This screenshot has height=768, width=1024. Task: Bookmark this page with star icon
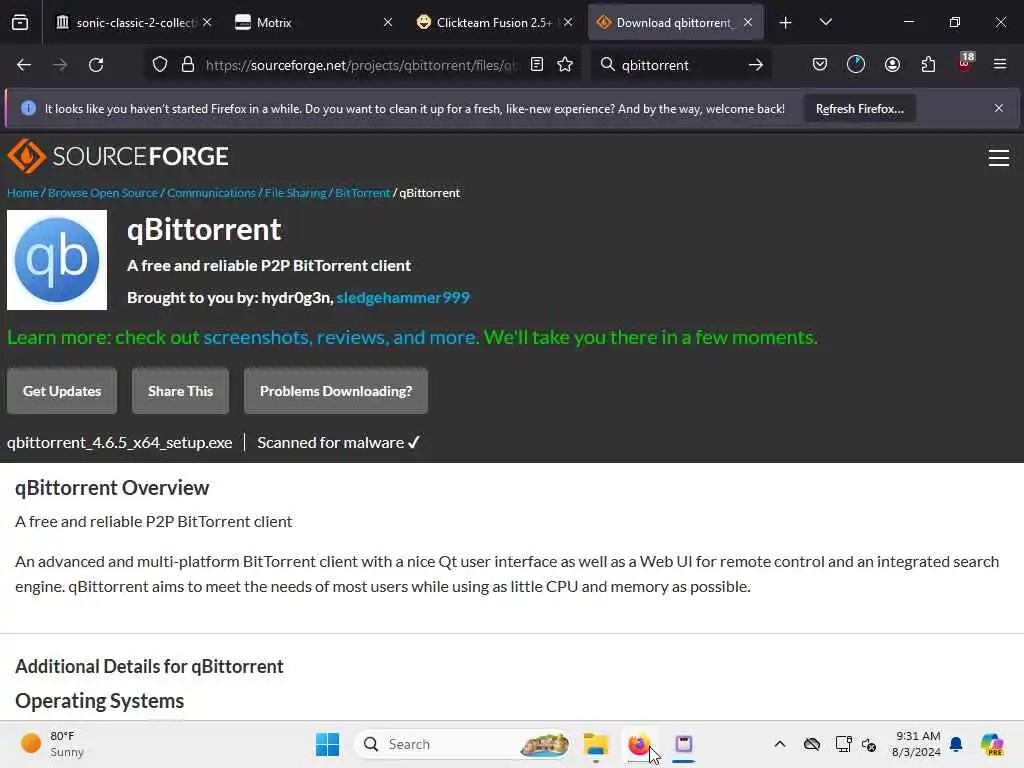pyautogui.click(x=565, y=65)
